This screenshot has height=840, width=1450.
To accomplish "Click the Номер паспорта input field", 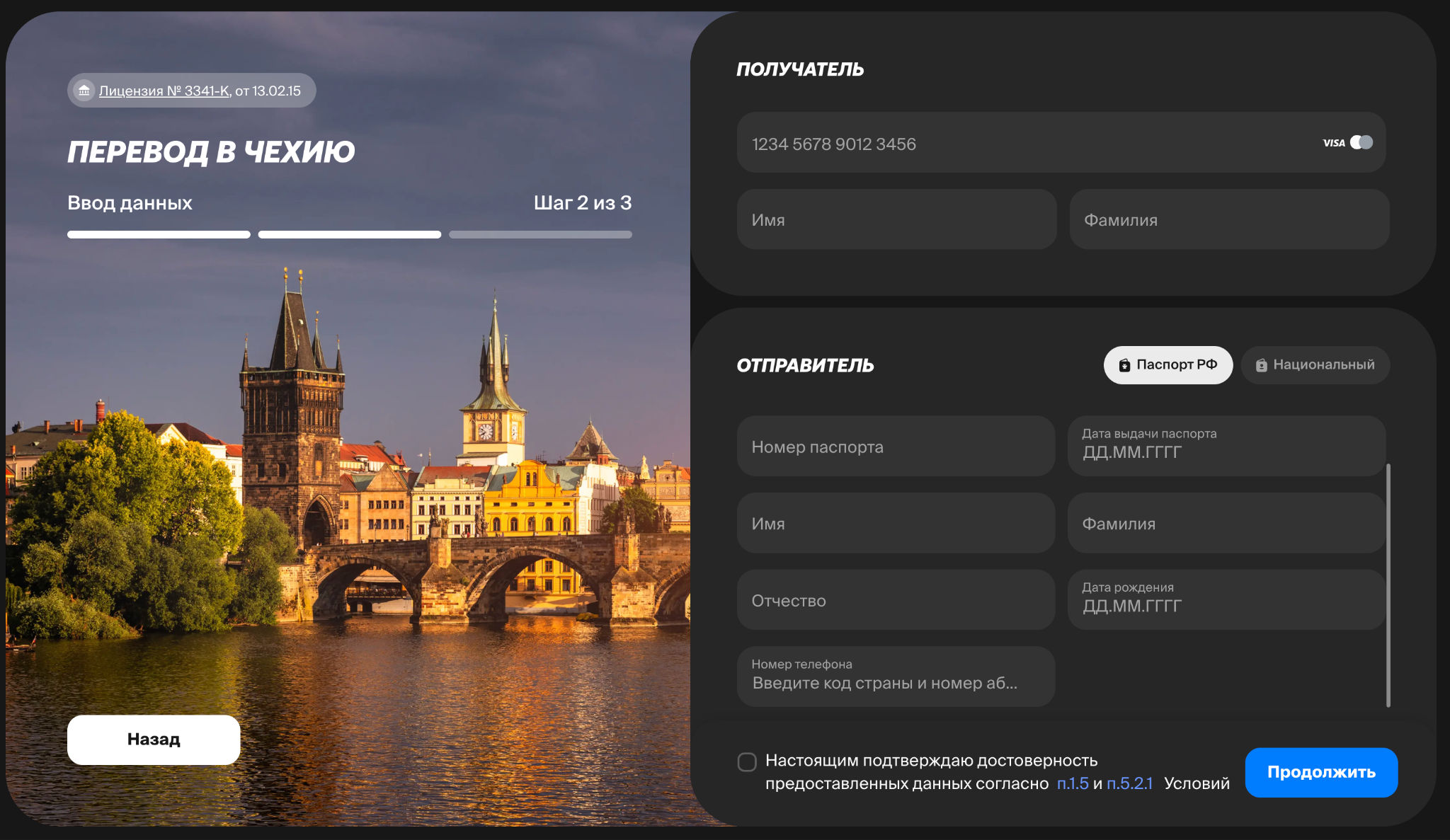I will click(896, 447).
